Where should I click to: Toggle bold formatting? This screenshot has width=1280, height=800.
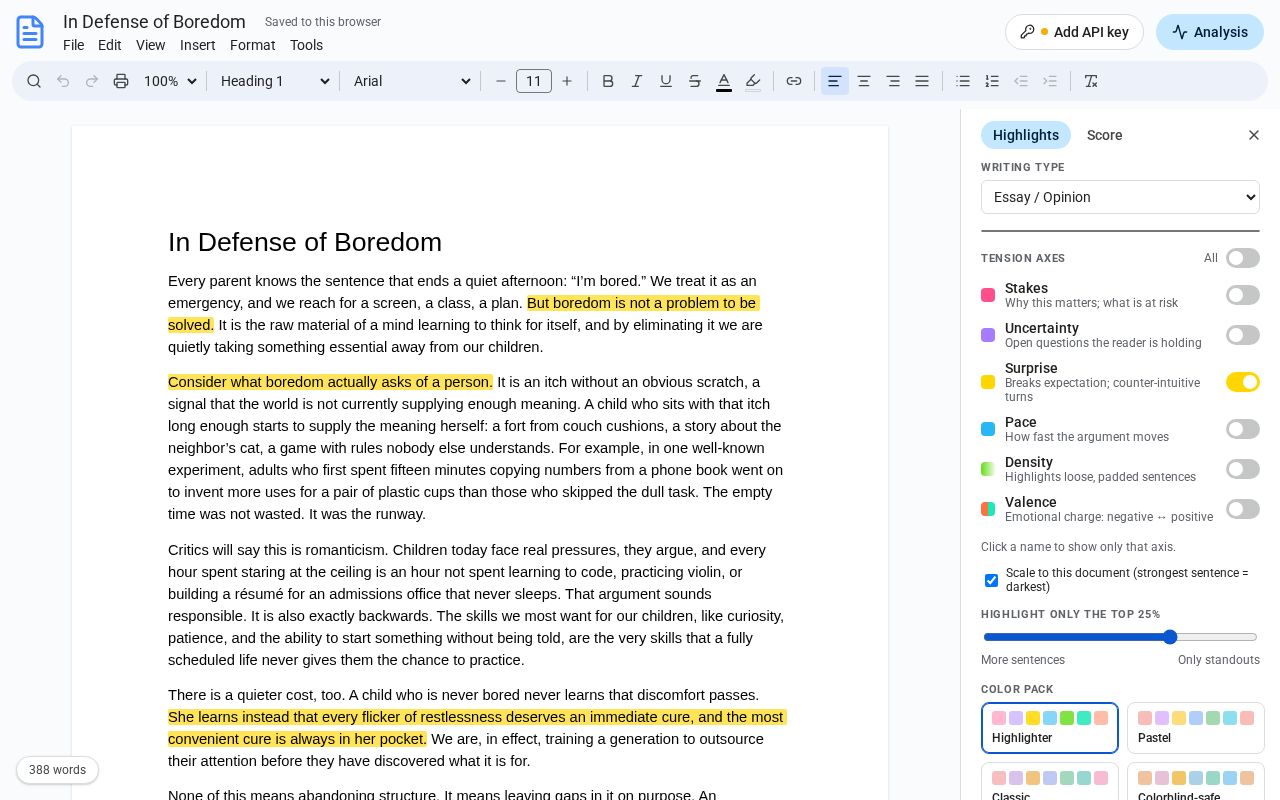608,81
